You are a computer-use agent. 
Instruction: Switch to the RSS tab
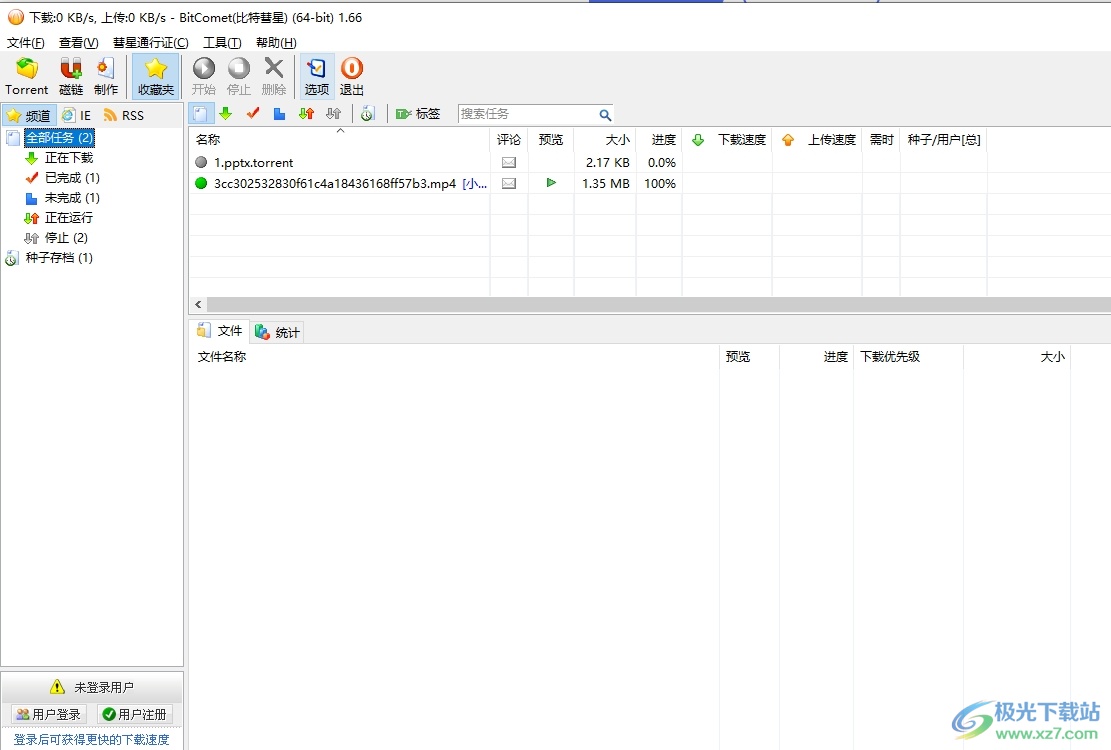click(124, 115)
